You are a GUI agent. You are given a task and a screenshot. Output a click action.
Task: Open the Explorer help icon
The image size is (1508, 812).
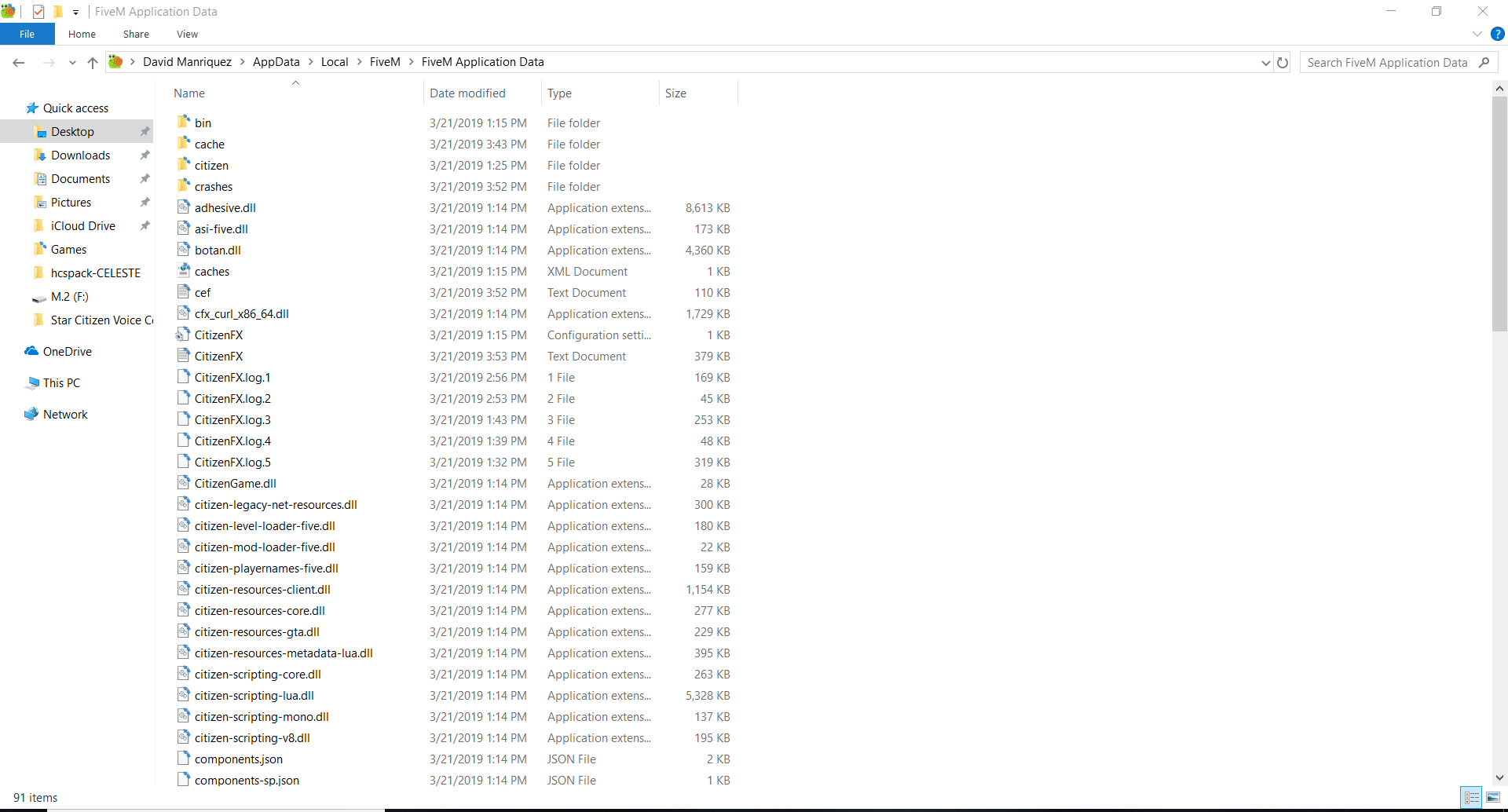click(x=1498, y=34)
